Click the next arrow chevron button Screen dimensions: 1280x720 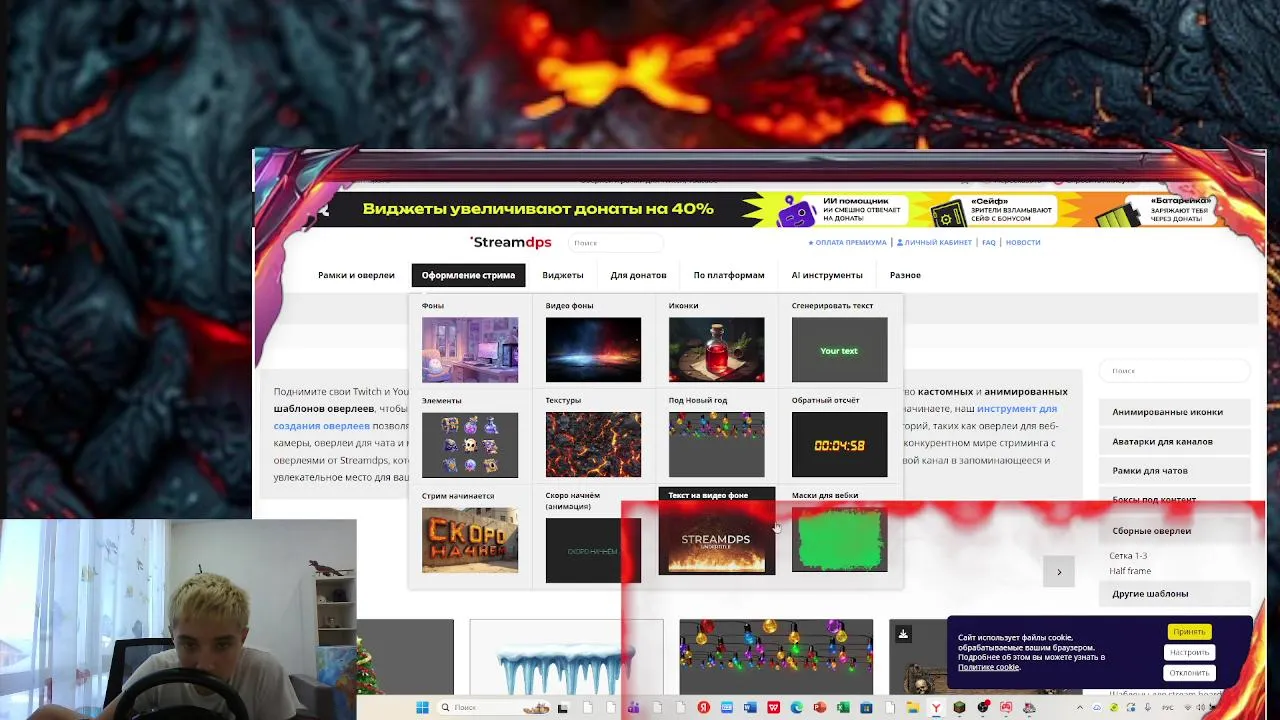tap(1059, 572)
